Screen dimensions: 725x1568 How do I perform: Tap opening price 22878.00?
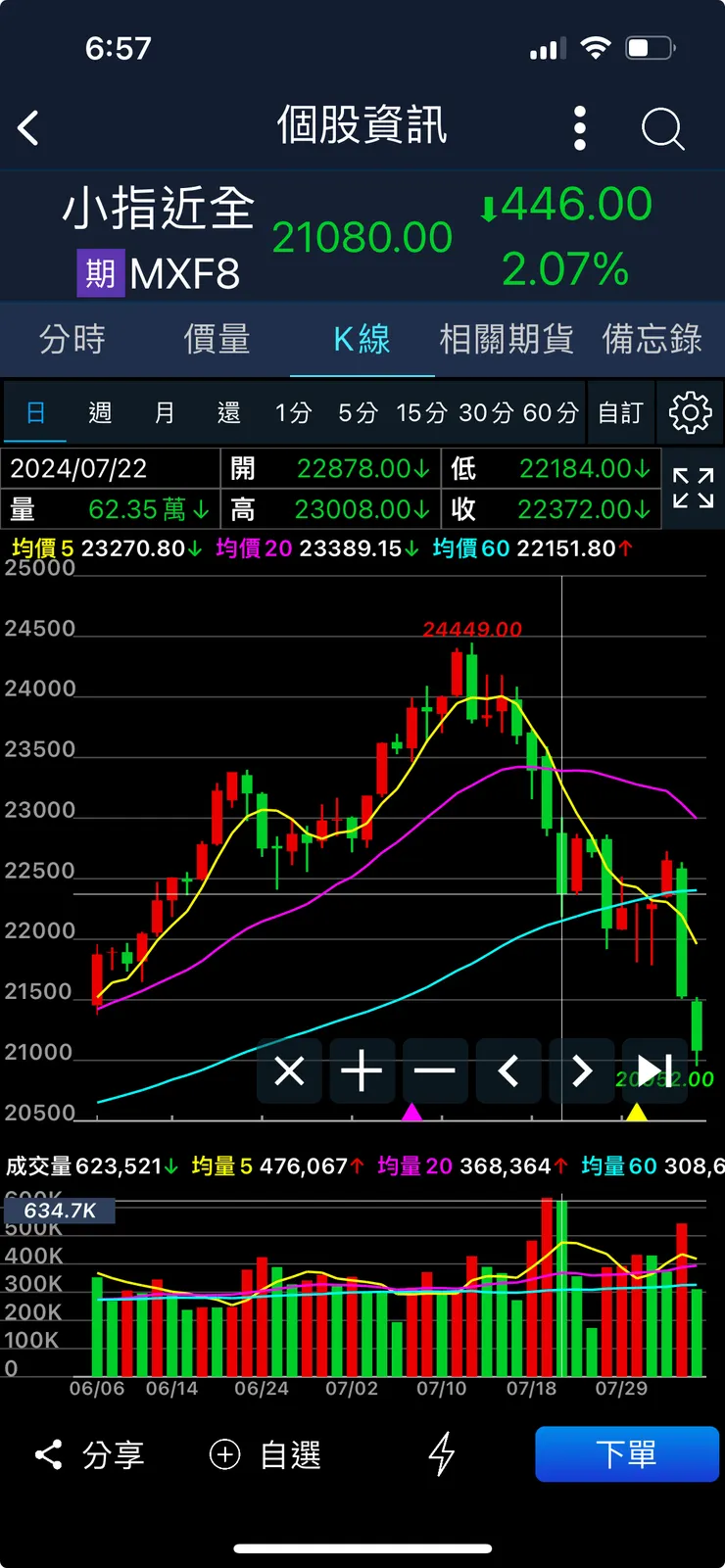coord(362,468)
